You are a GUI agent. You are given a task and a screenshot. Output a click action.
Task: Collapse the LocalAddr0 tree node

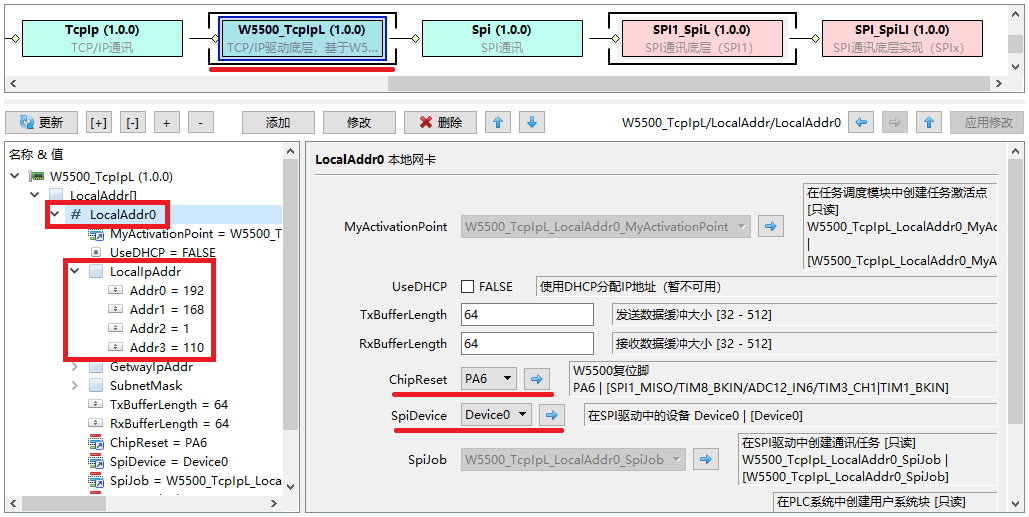(55, 215)
